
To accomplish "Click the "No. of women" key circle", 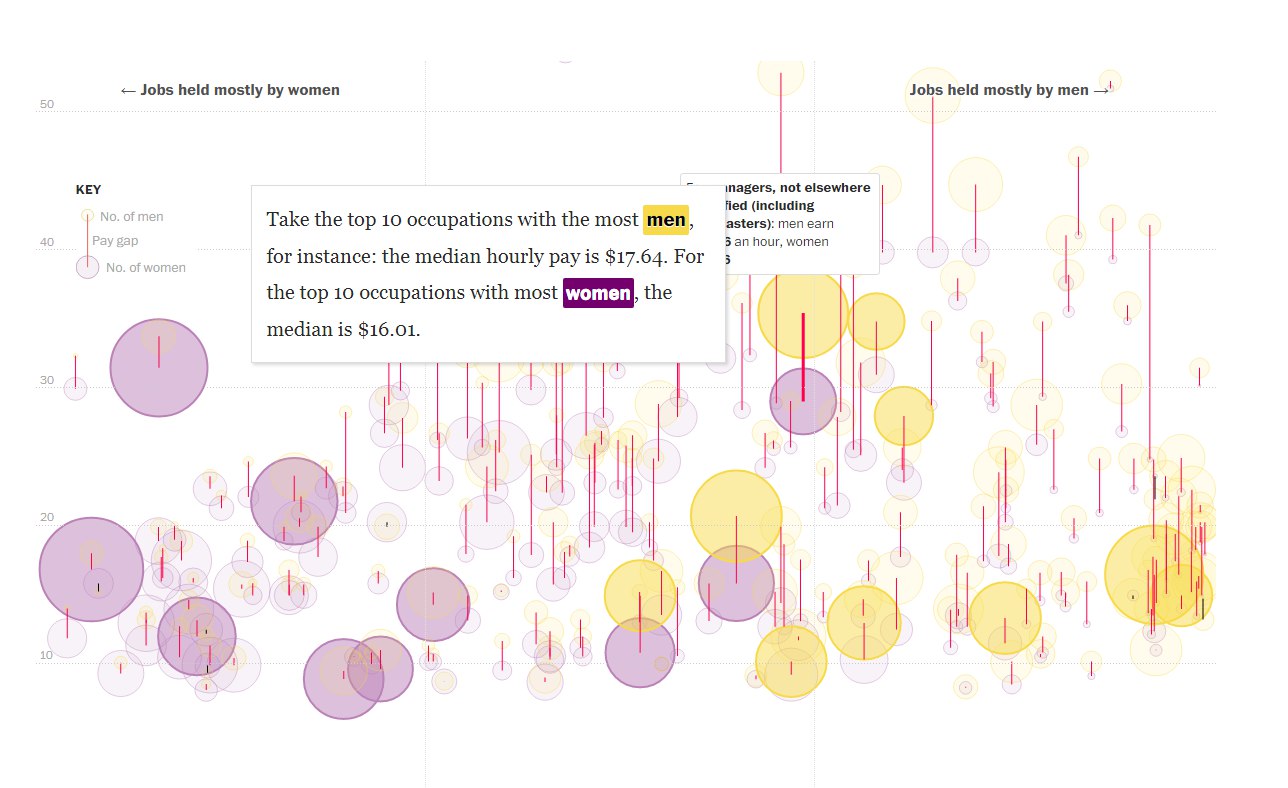I will click(x=88, y=267).
